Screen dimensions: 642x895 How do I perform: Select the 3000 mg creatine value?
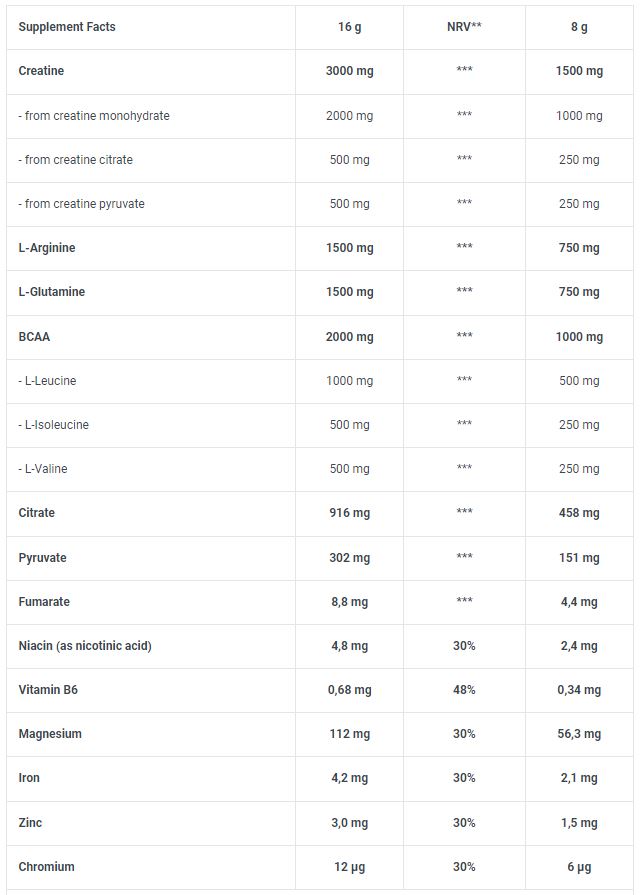349,71
